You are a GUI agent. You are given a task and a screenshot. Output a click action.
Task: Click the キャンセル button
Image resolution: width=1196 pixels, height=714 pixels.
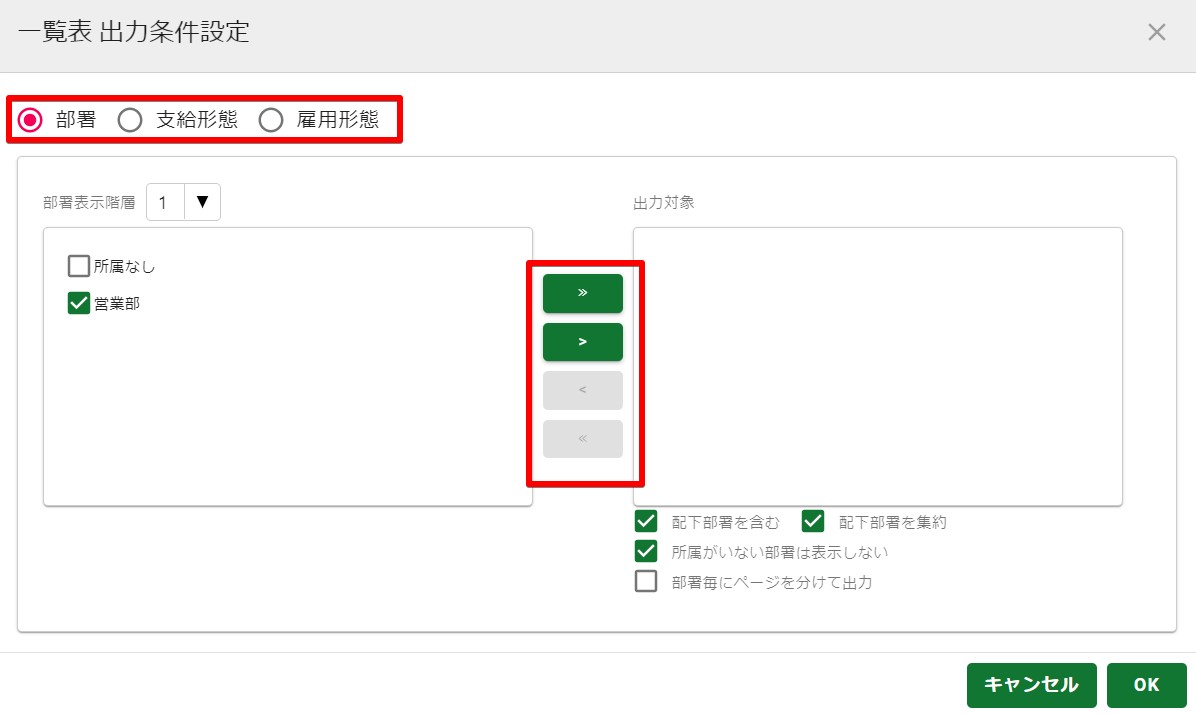(1031, 685)
